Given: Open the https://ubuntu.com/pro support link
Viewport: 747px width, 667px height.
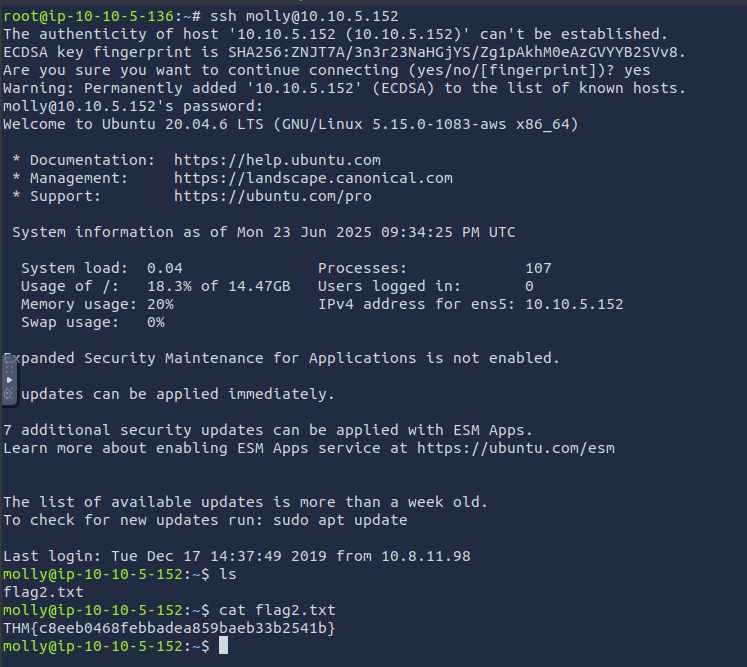Looking at the screenshot, I should (273, 196).
